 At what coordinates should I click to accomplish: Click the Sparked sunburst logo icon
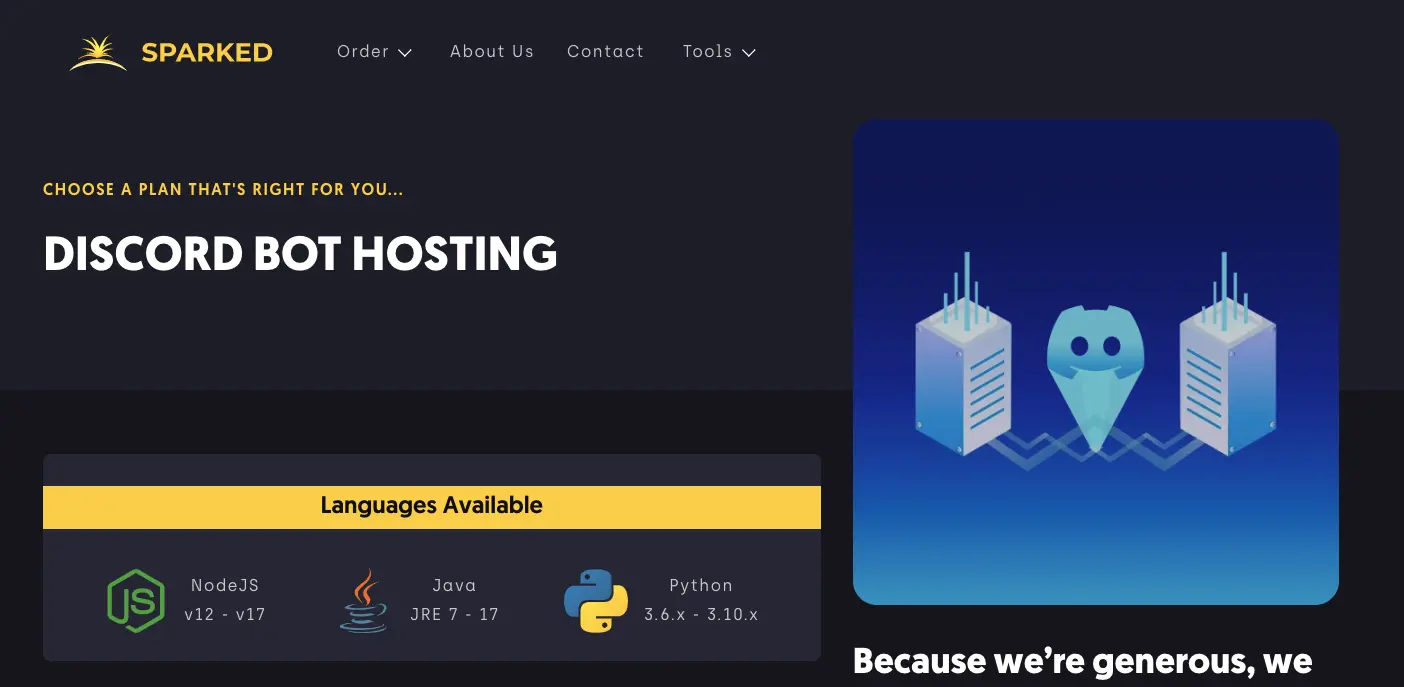click(x=98, y=52)
